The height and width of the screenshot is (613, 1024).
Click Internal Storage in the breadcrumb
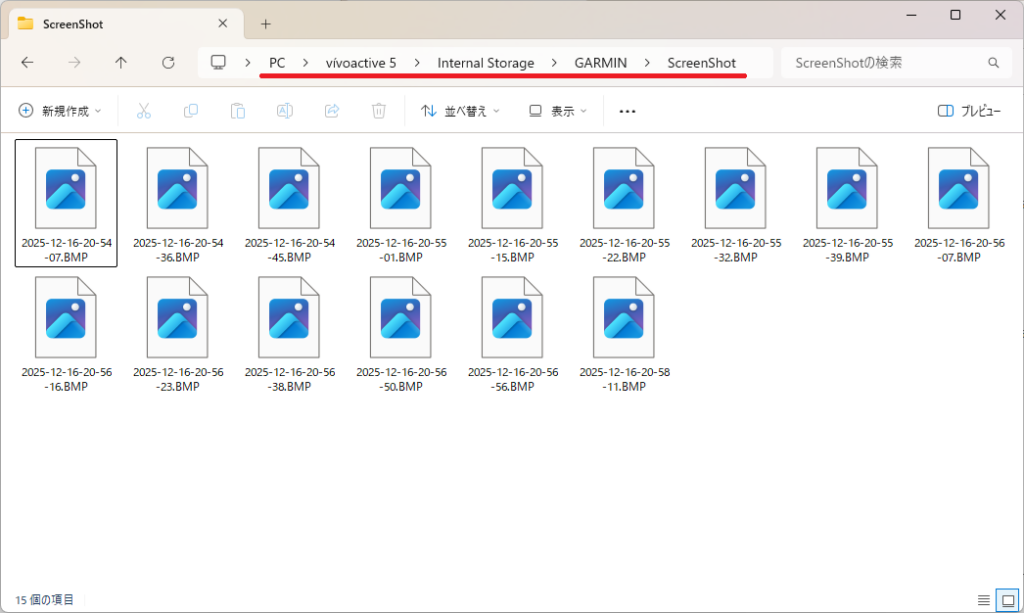[485, 63]
